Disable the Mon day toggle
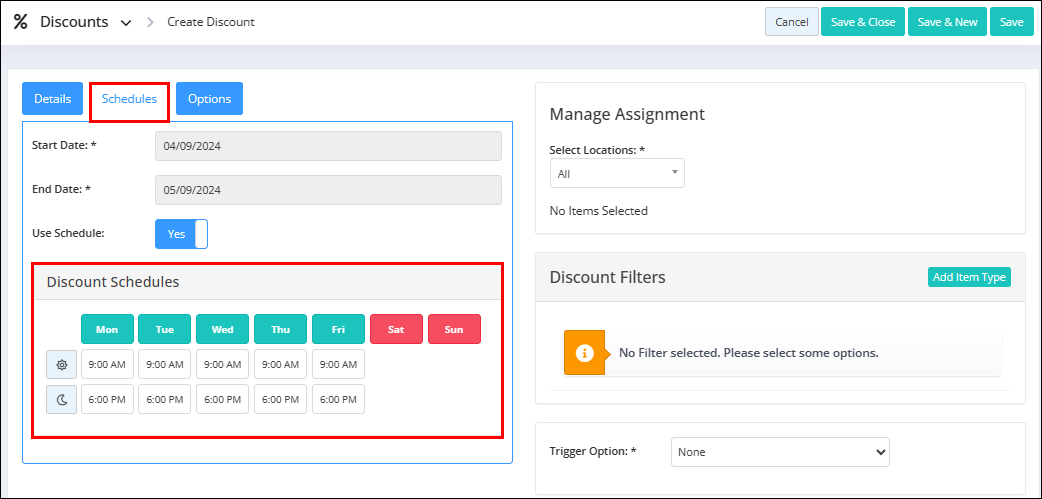 click(107, 329)
